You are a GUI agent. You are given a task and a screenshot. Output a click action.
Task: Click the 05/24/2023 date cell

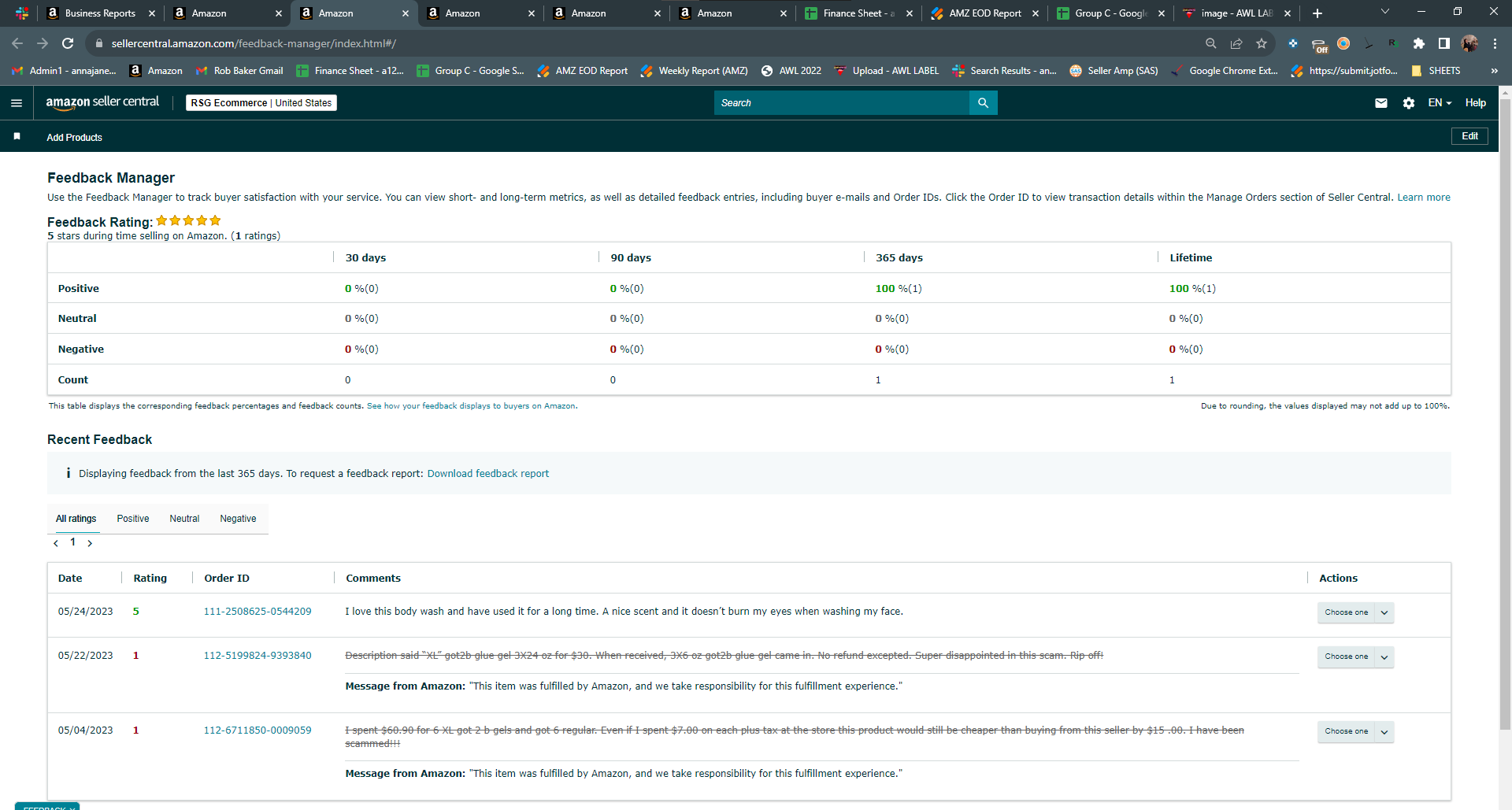tap(85, 612)
